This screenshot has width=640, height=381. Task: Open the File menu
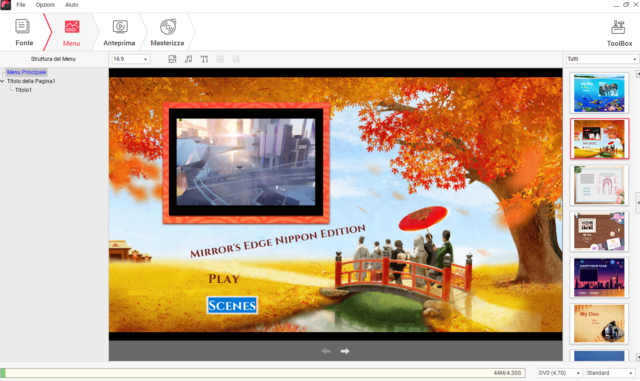coord(21,5)
